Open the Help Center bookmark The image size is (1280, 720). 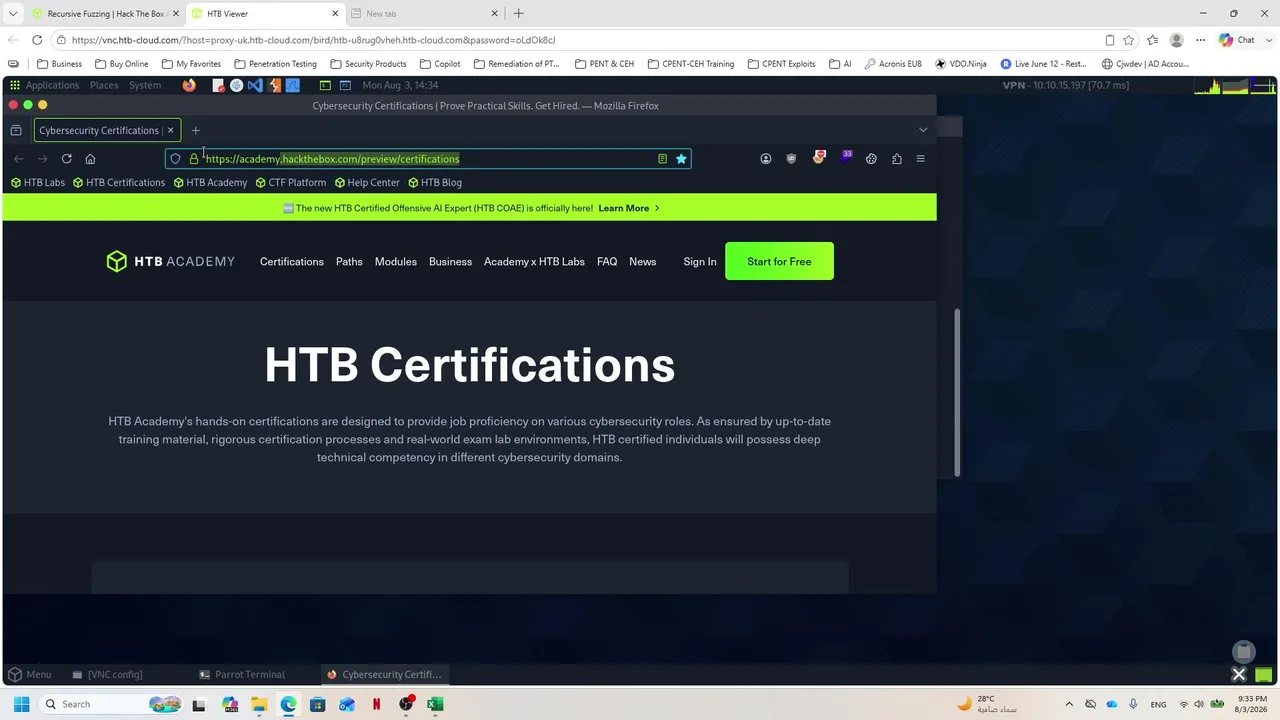pos(367,183)
